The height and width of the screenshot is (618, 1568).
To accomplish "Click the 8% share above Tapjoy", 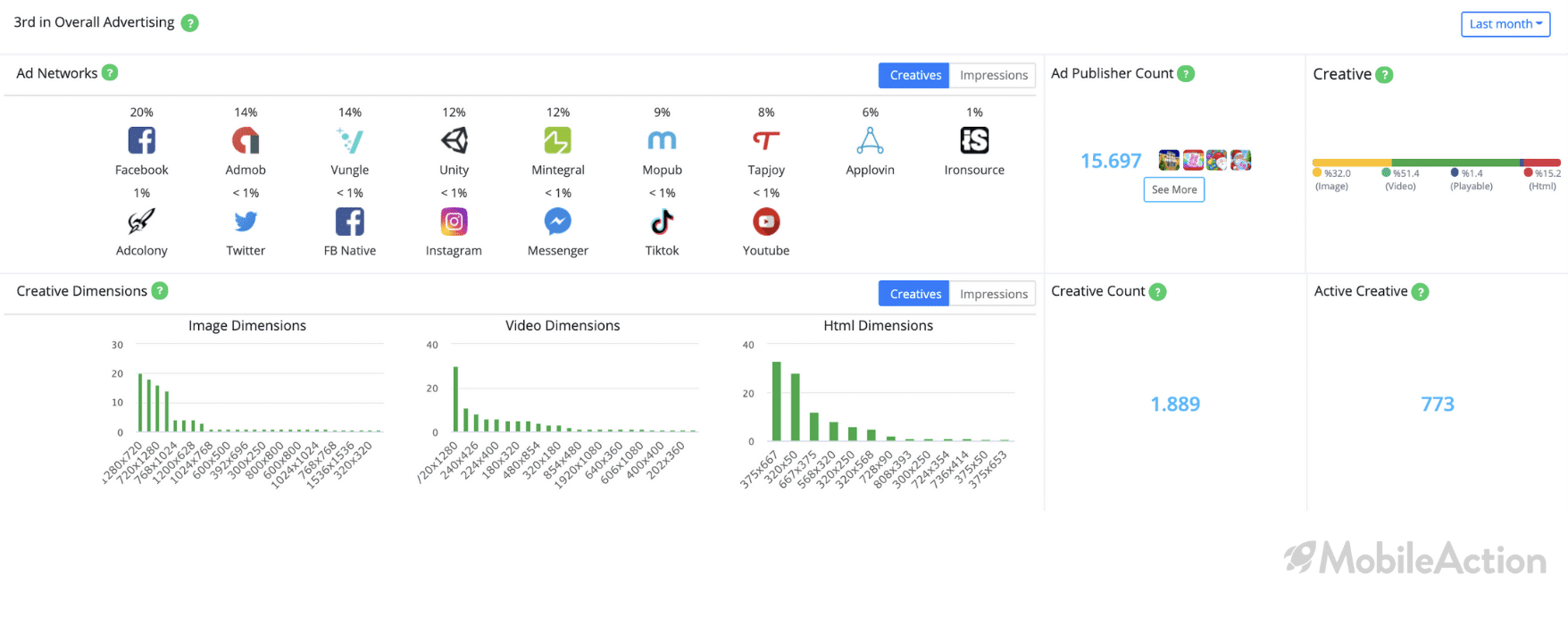I will 766,113.
